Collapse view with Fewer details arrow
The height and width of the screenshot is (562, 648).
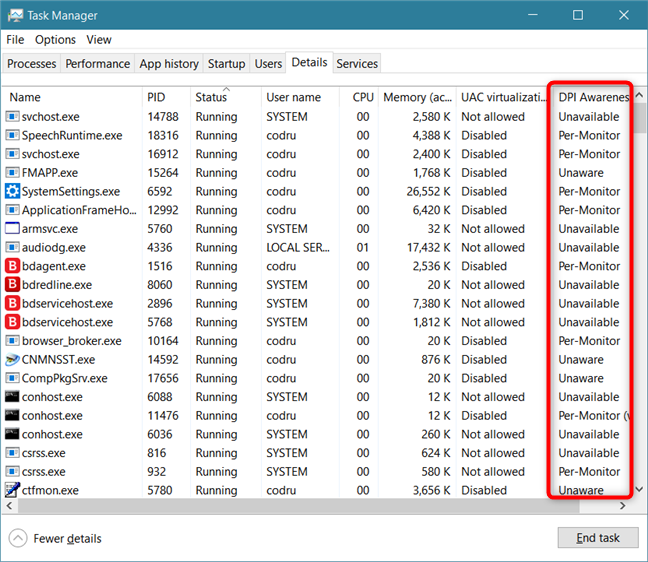coord(18,538)
